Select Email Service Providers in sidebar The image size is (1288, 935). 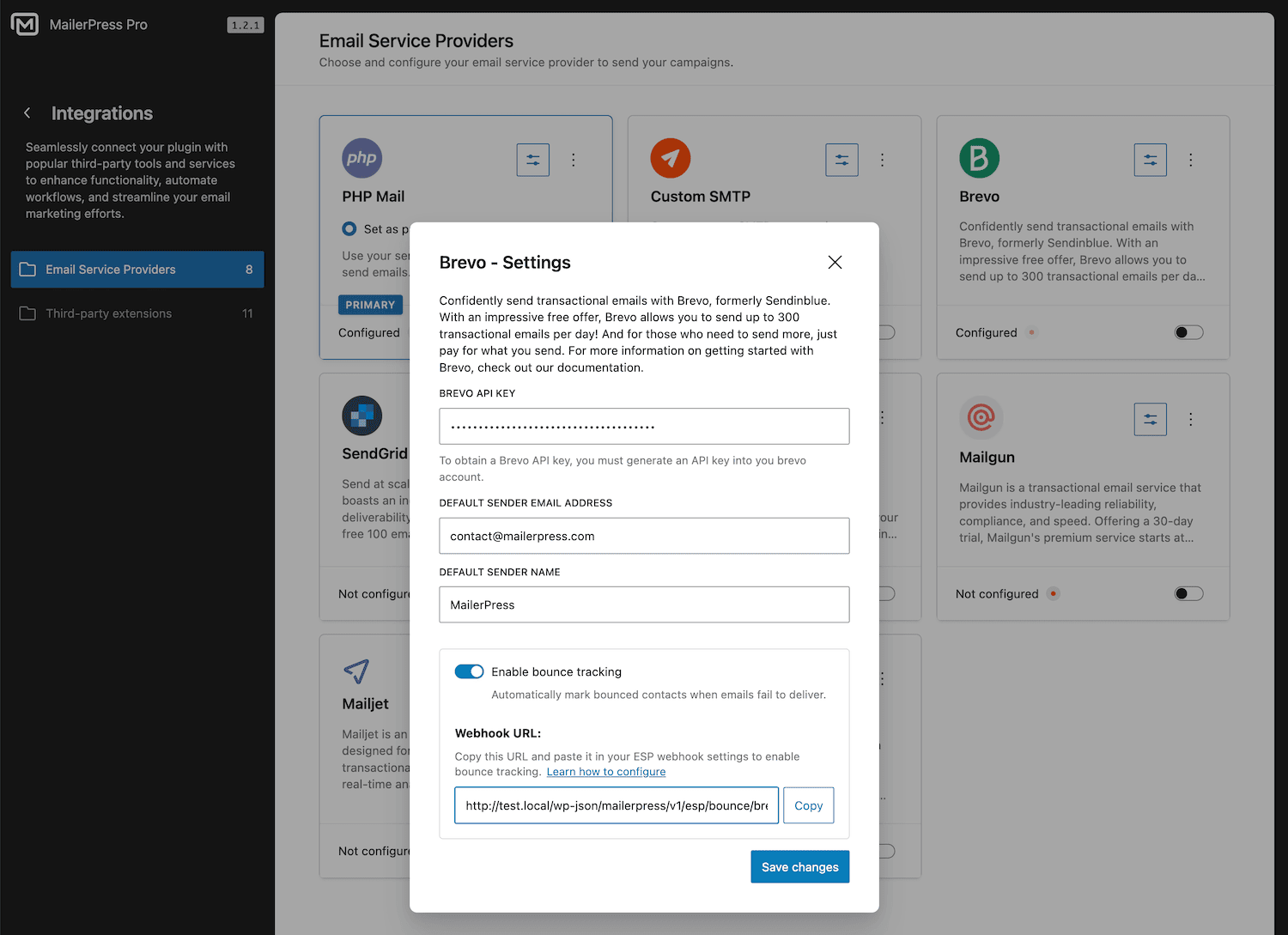click(111, 269)
